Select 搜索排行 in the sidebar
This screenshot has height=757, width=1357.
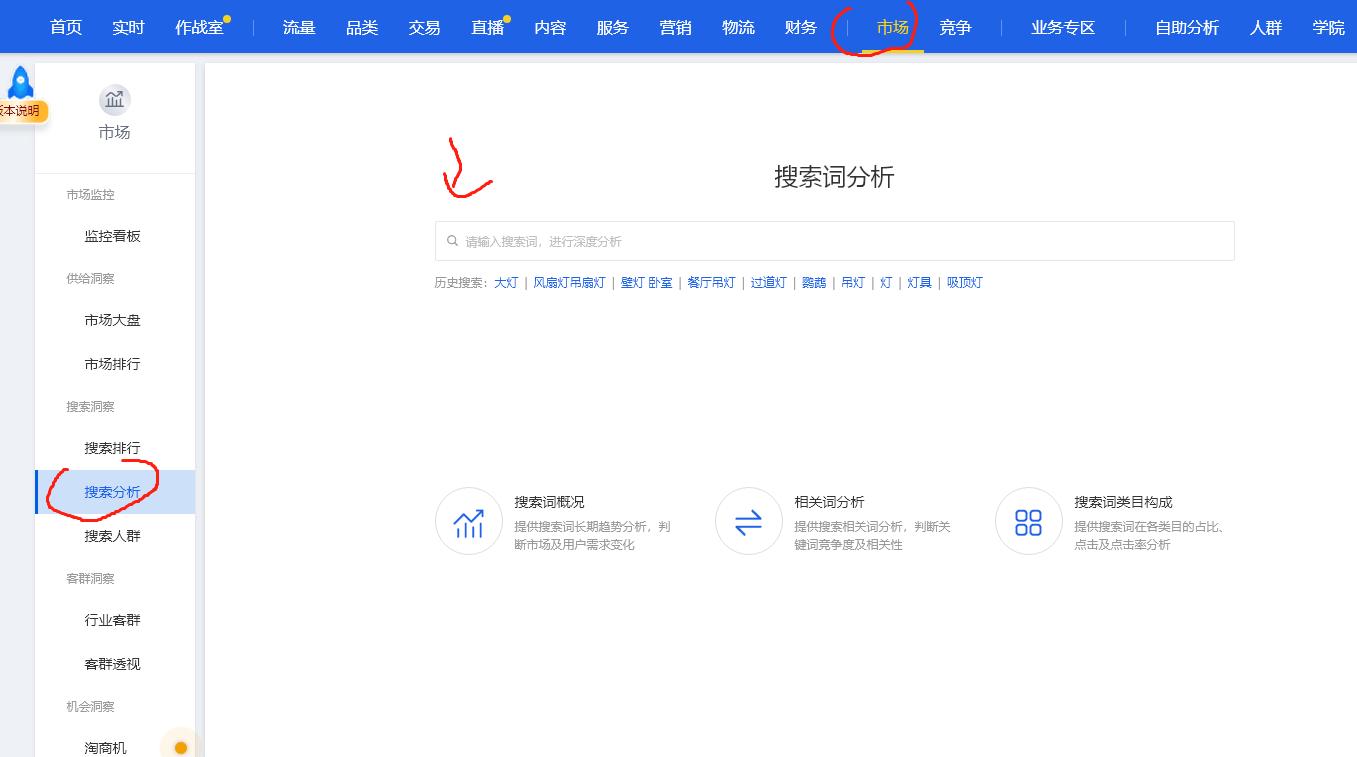coord(112,448)
